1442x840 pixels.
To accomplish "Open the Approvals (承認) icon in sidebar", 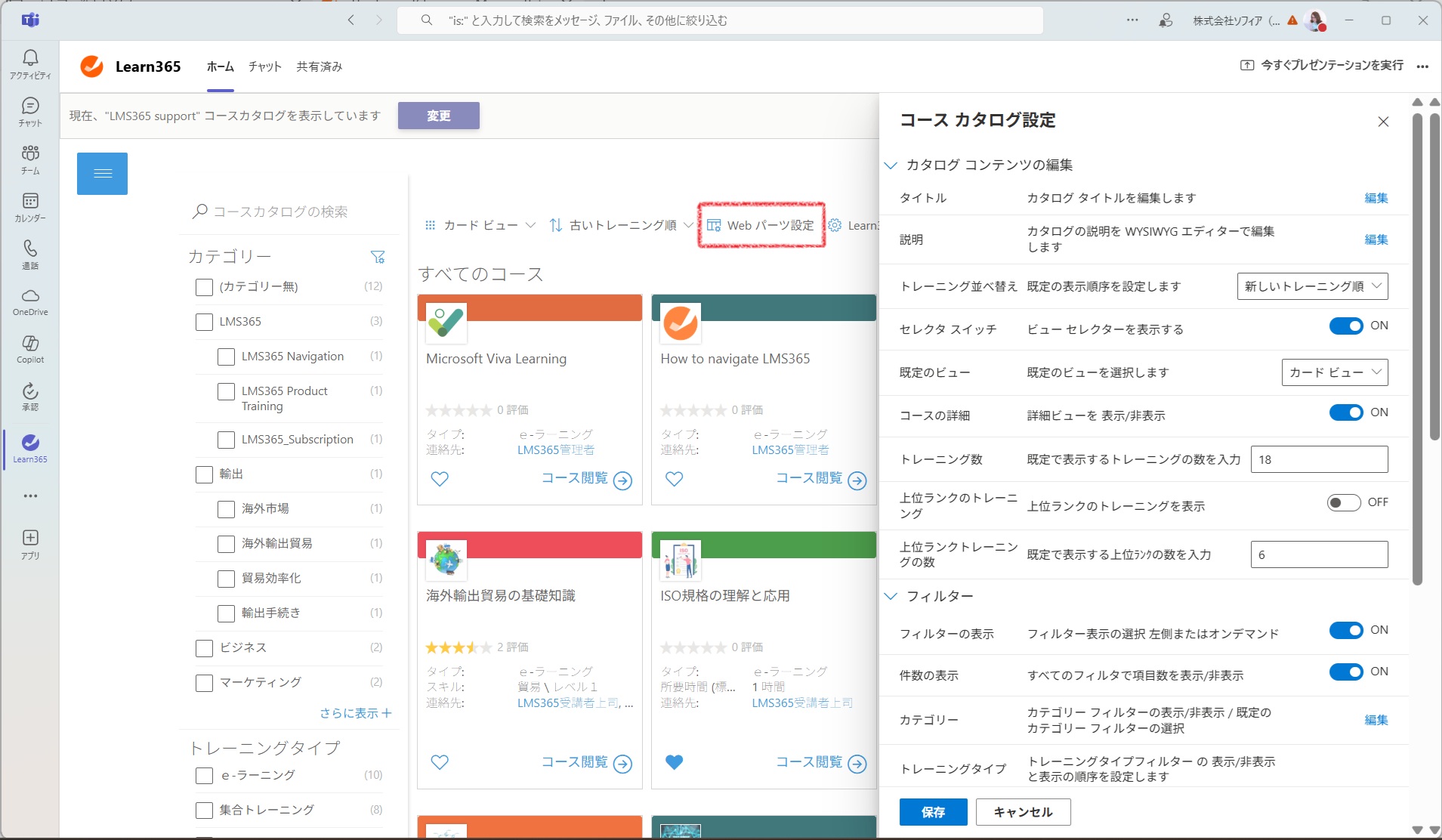I will pos(30,397).
